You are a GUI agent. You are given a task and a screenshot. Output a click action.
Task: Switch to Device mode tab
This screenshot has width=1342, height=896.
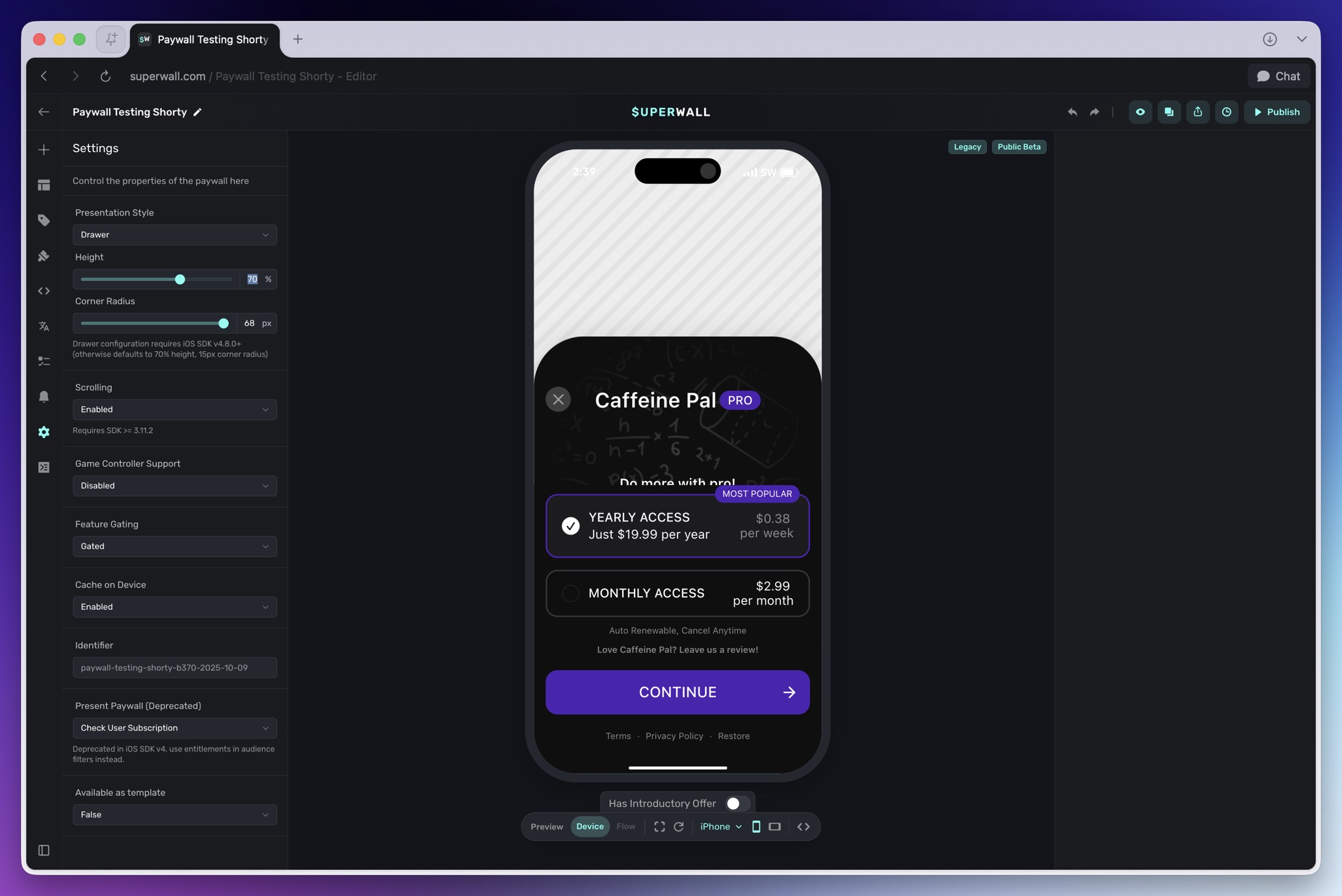(x=590, y=826)
